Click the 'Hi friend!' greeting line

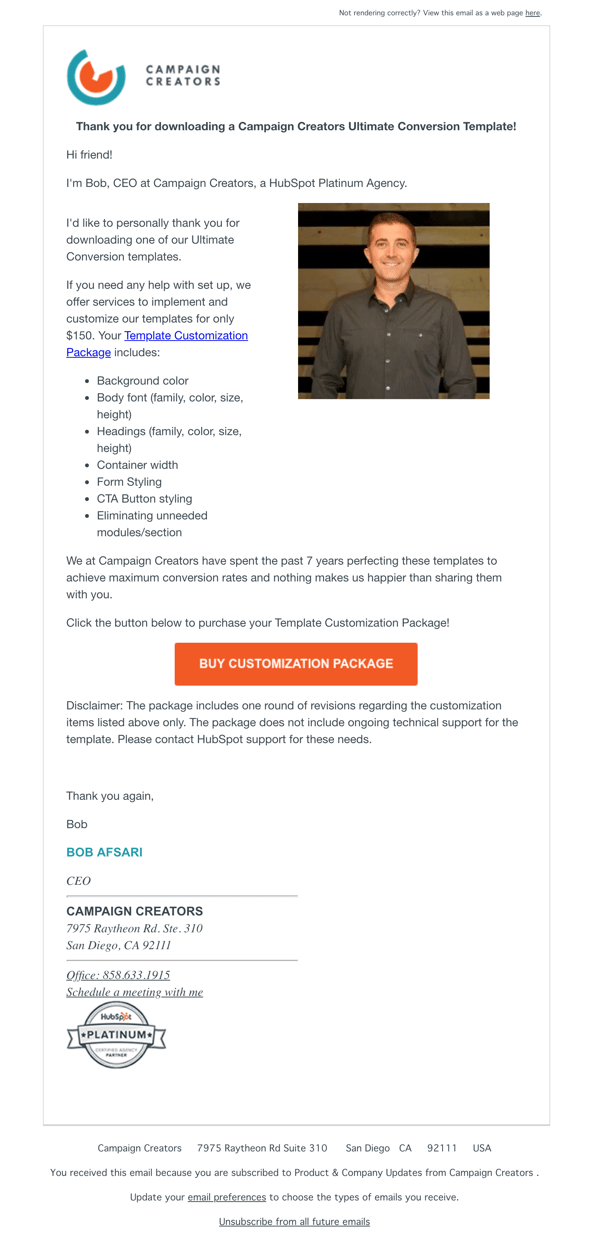89,155
